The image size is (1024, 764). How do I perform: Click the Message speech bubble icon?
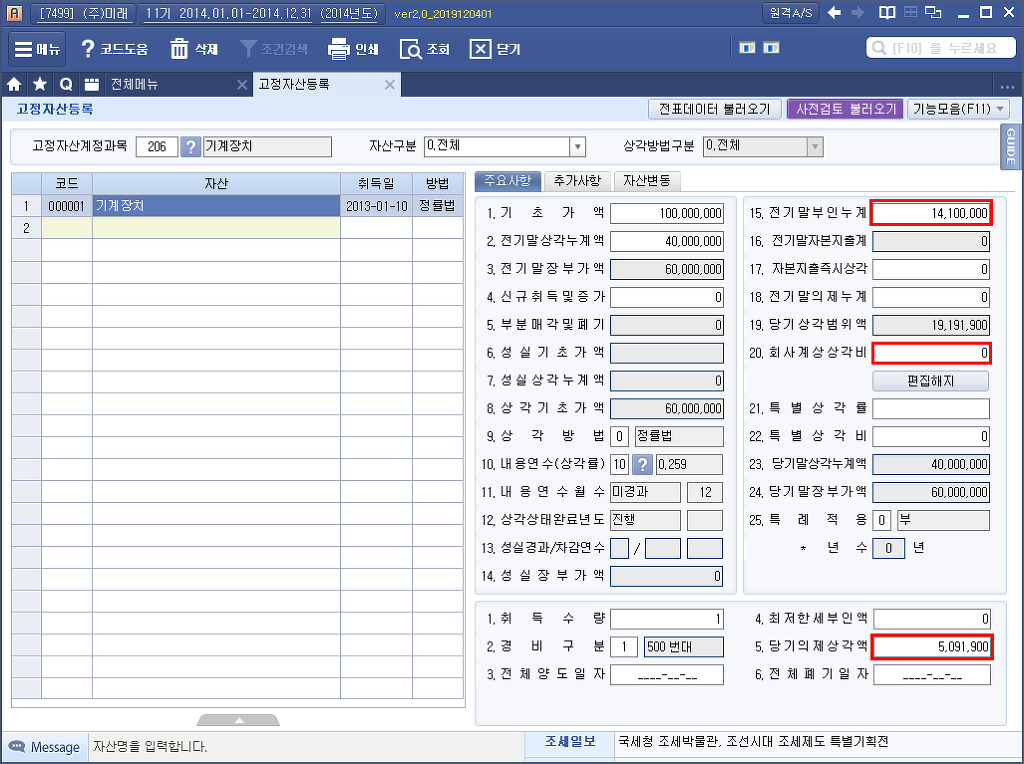point(16,746)
